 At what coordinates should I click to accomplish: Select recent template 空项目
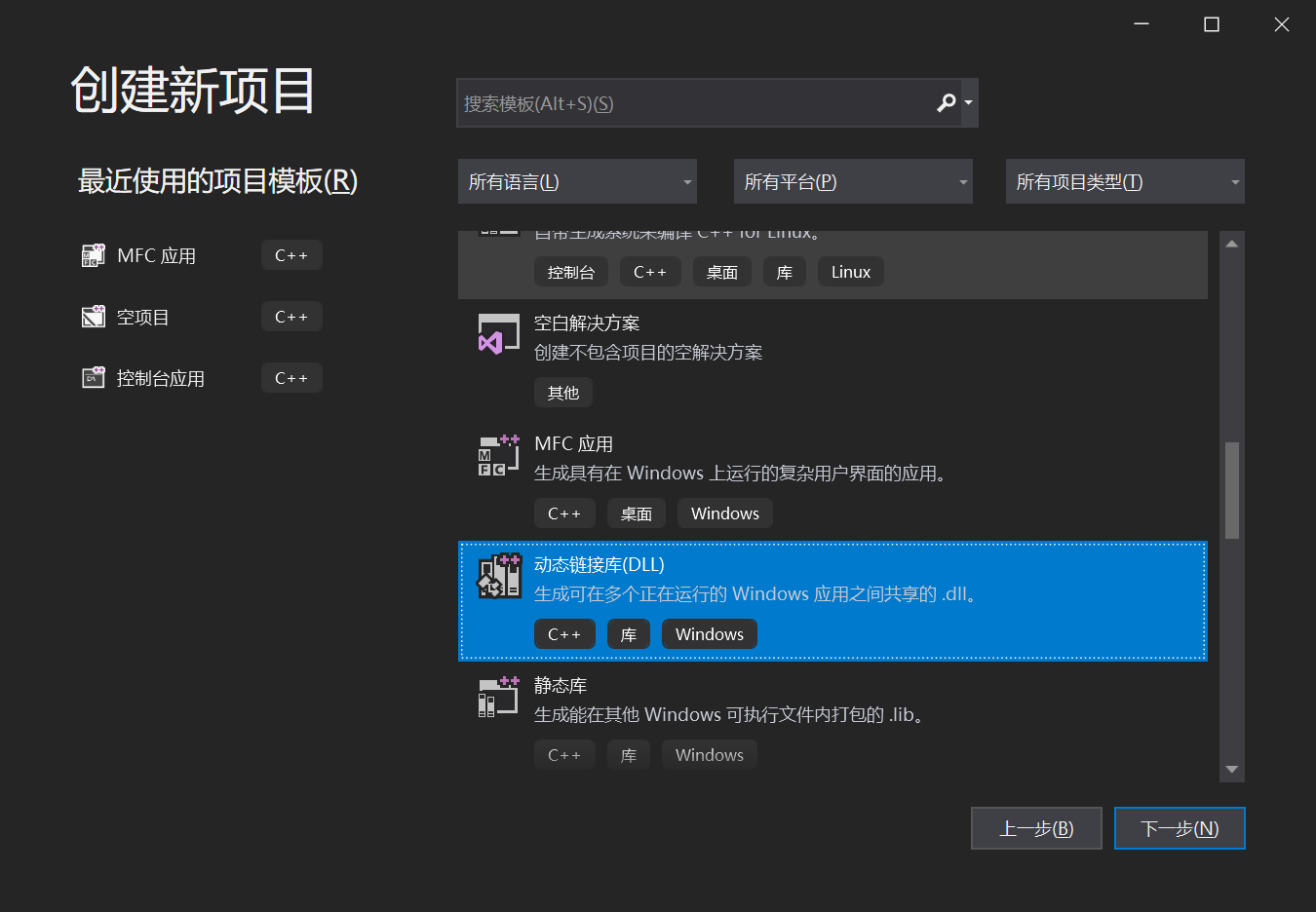pos(143,317)
